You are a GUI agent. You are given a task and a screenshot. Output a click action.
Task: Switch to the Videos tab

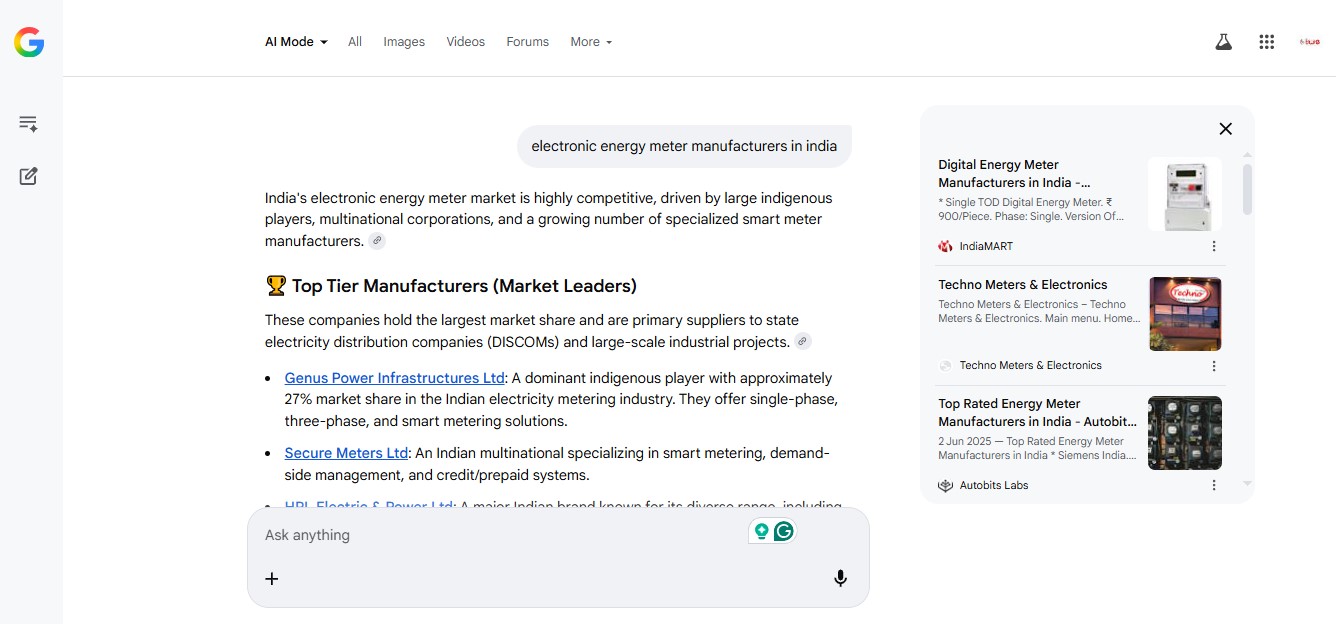click(466, 42)
